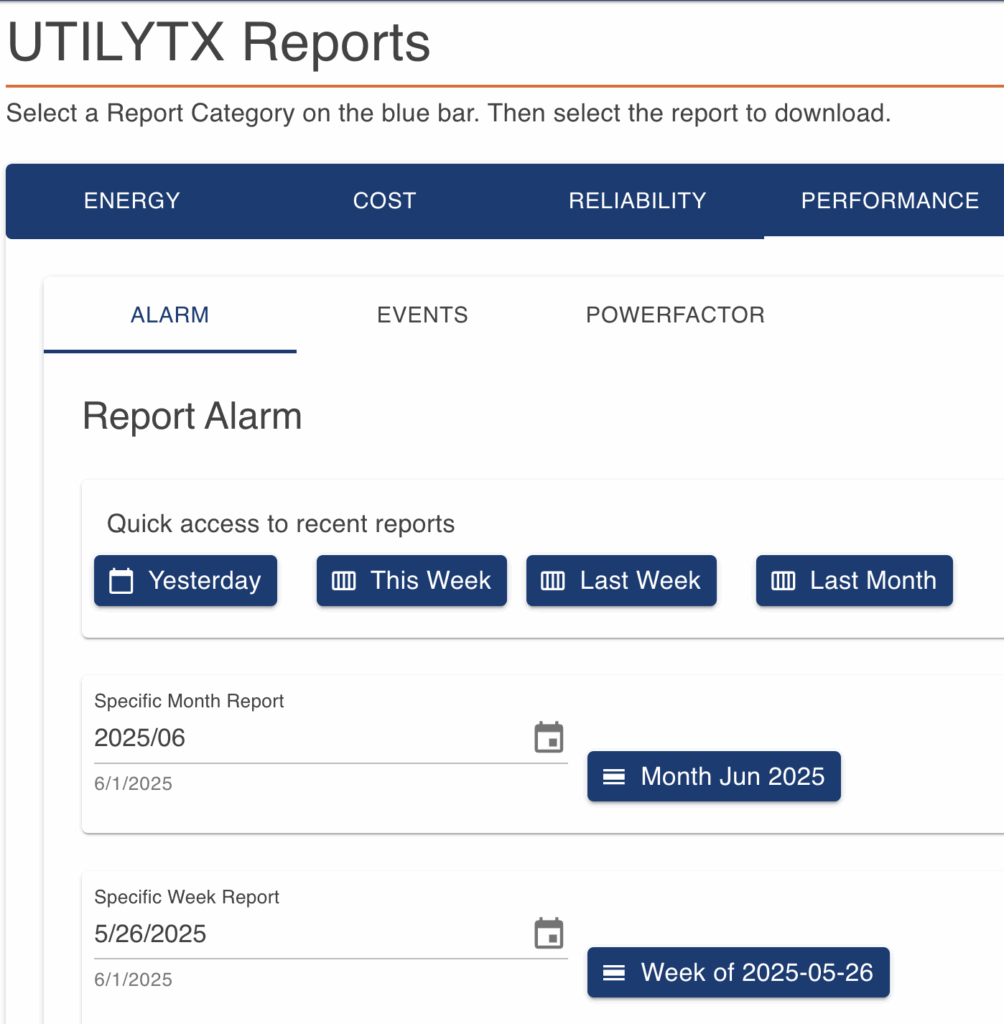This screenshot has height=1024, width=1004.
Task: Select the RELIABILITY category tab
Action: coord(637,201)
